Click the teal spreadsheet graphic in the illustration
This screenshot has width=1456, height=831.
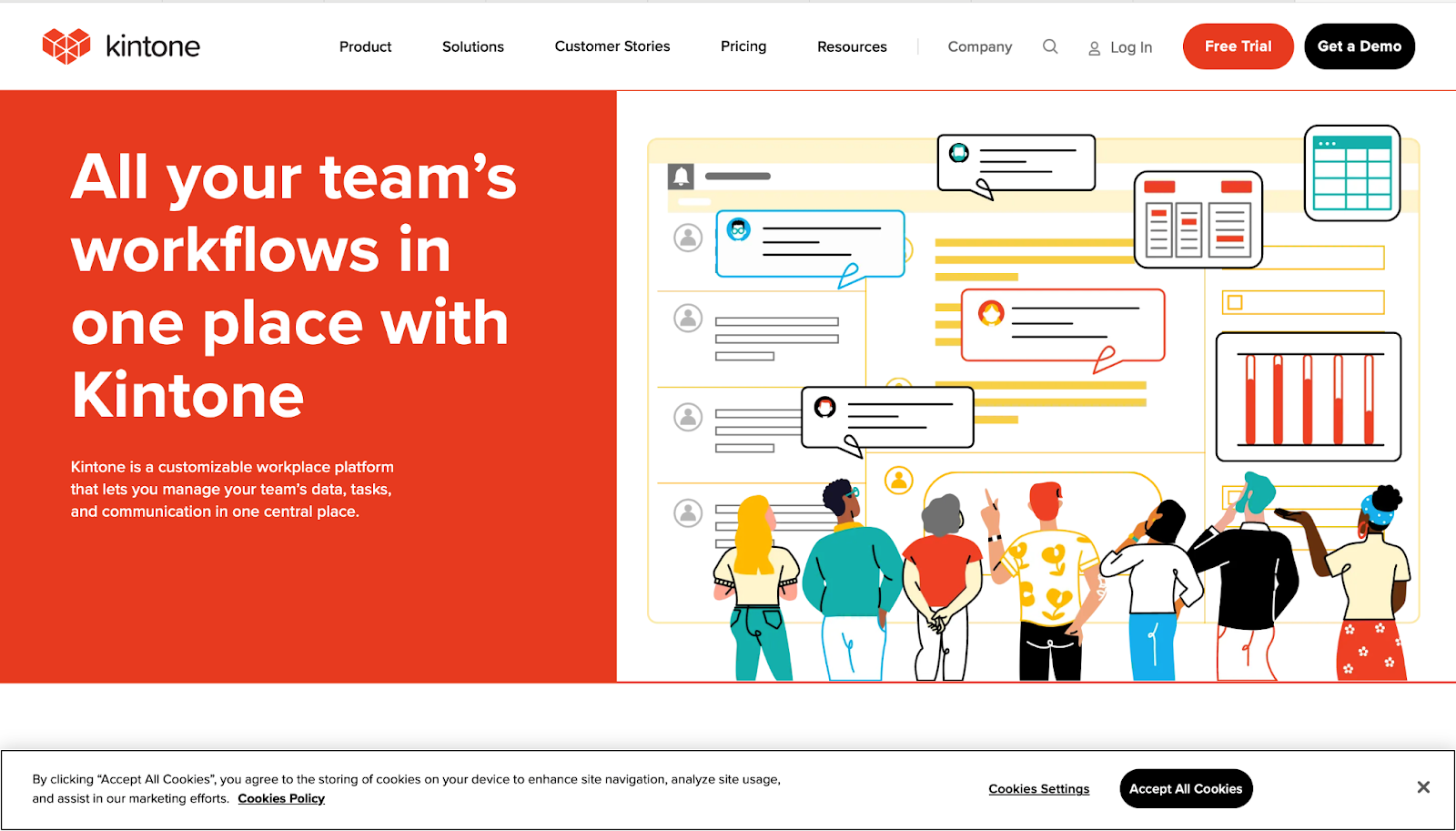pyautogui.click(x=1352, y=173)
